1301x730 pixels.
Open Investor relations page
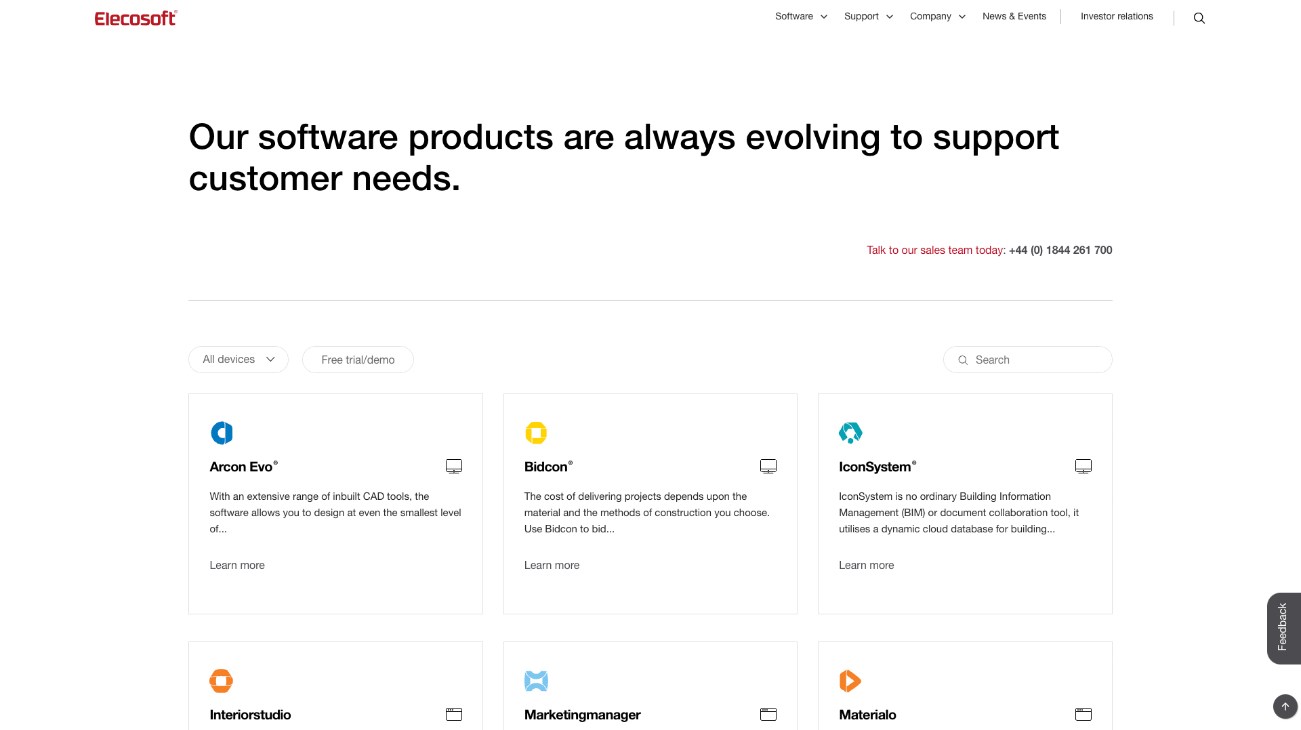tap(1117, 17)
